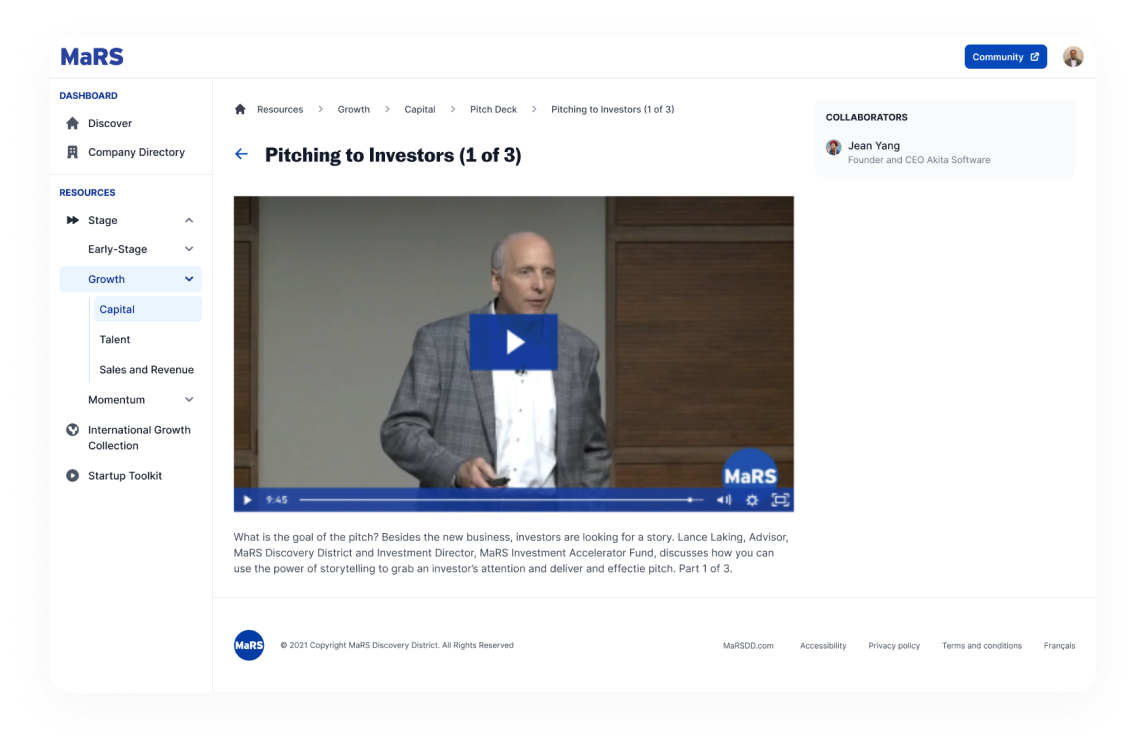Click the Startup Toolkit play-circle icon
Screen dimensions: 1144x753
click(x=72, y=476)
